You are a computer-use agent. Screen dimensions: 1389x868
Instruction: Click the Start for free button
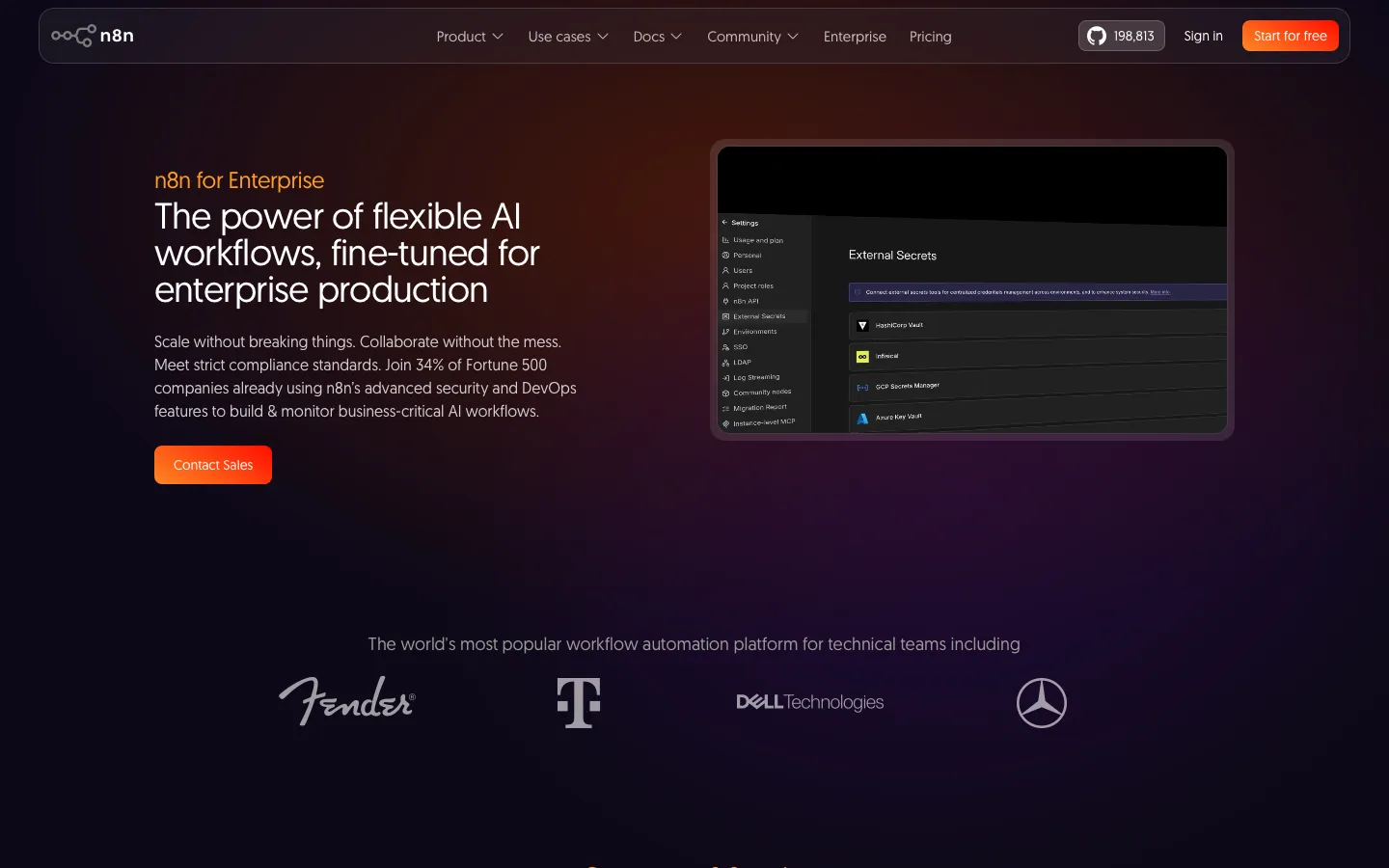pyautogui.click(x=1290, y=36)
